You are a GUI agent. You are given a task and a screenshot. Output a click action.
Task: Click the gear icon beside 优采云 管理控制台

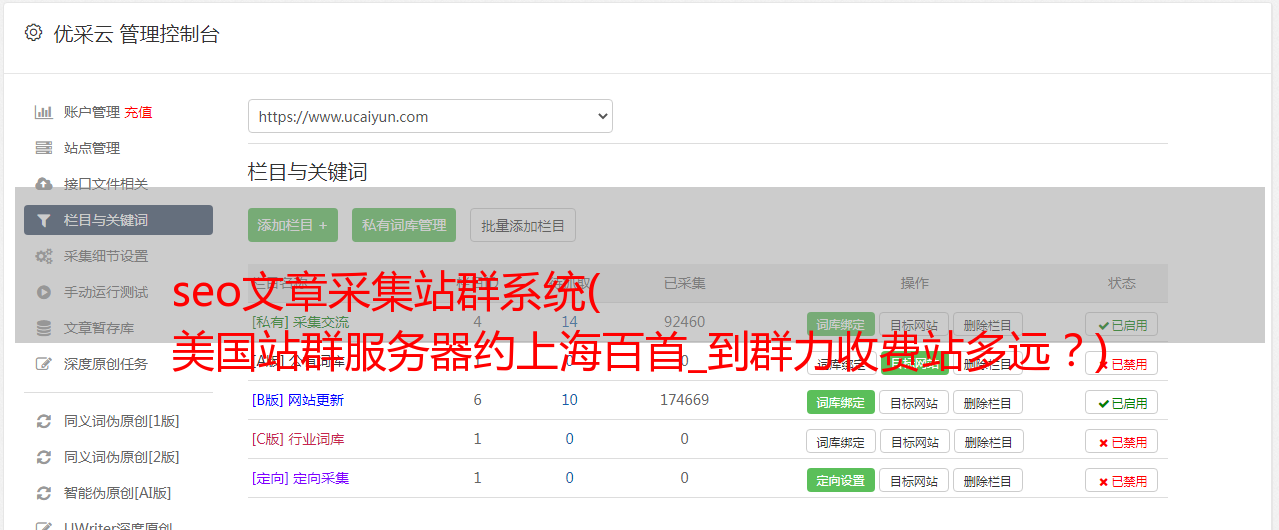coord(33,33)
